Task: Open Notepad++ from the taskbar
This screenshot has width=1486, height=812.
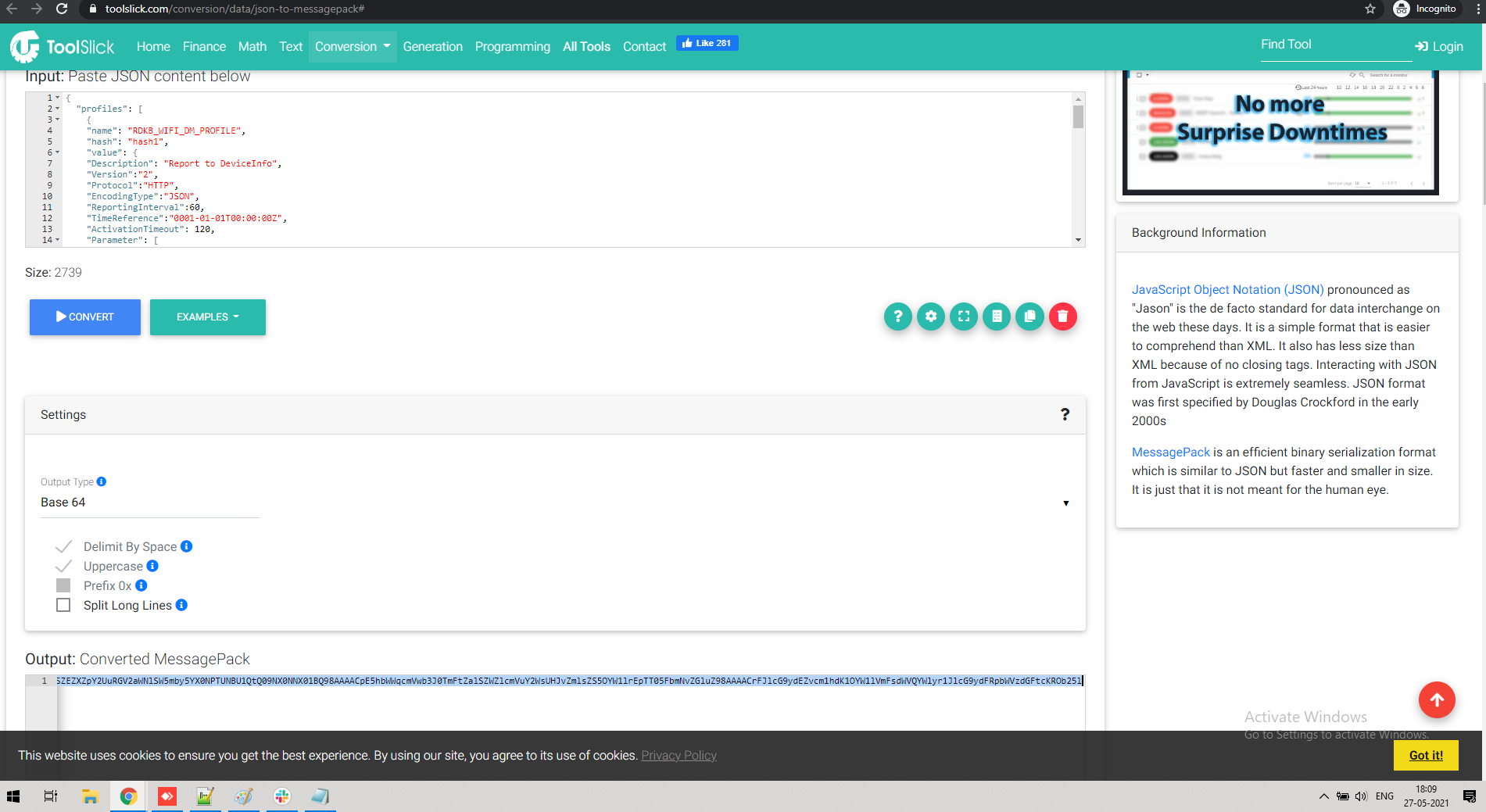Action: (205, 796)
